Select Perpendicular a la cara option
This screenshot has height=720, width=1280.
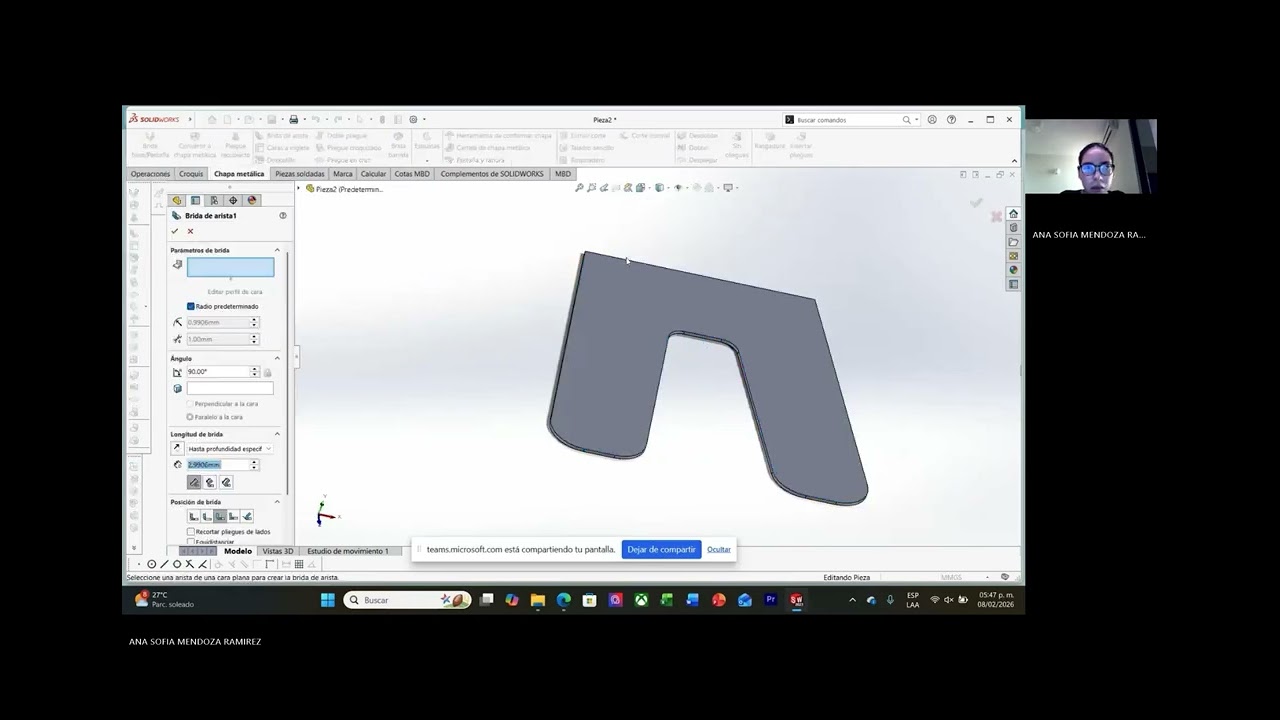[x=190, y=404]
